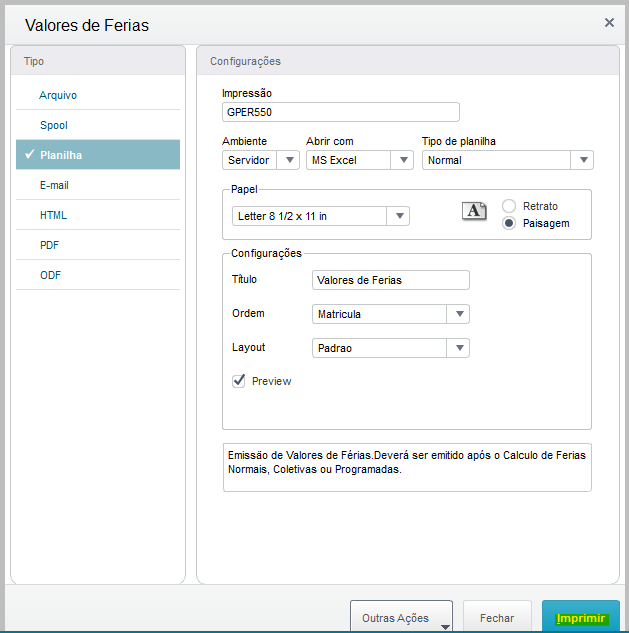
Task: Open the Layout dropdown showing Padrao
Action: click(x=391, y=348)
